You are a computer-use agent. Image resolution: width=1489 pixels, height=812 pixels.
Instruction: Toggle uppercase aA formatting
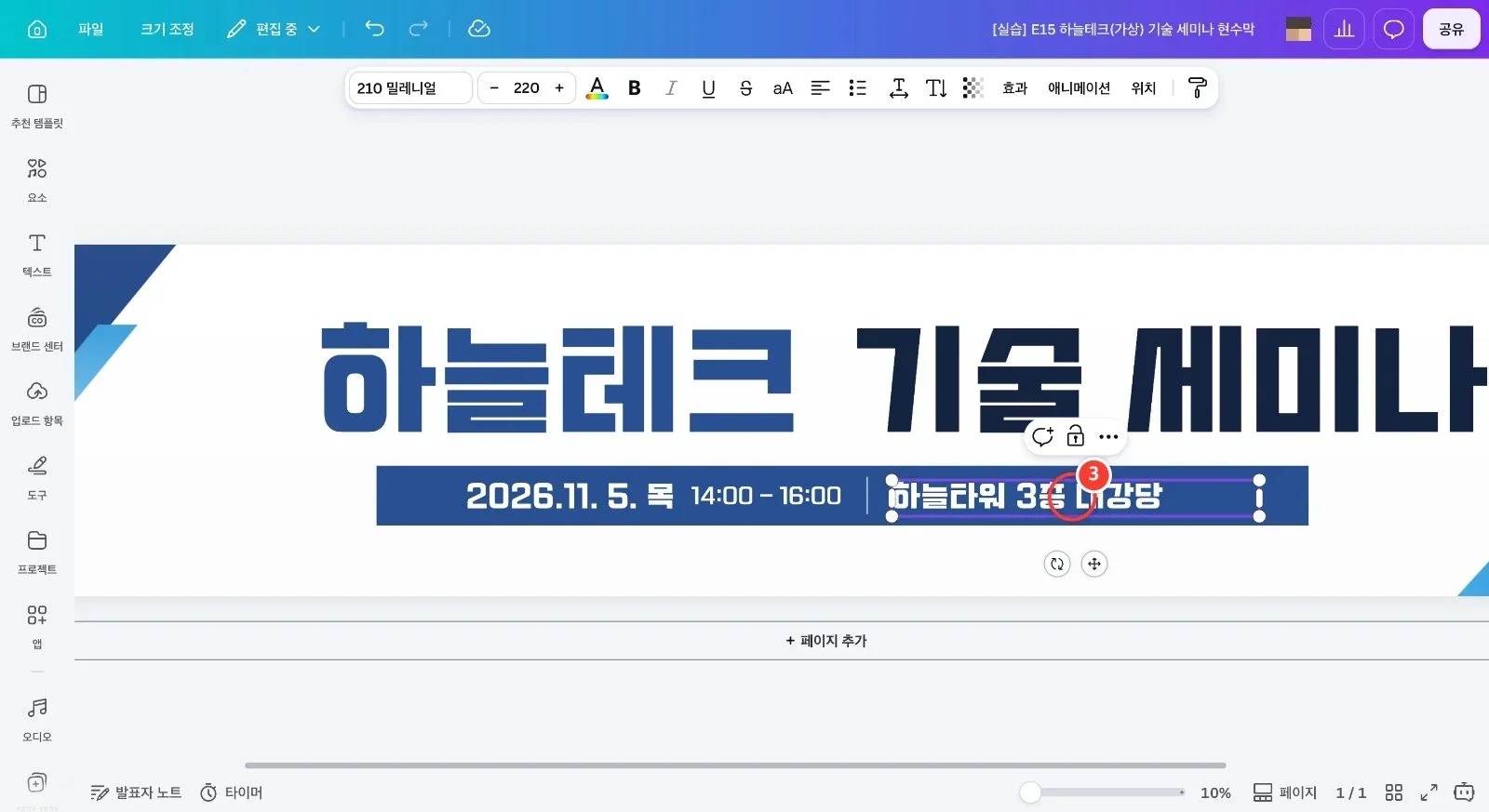783,88
